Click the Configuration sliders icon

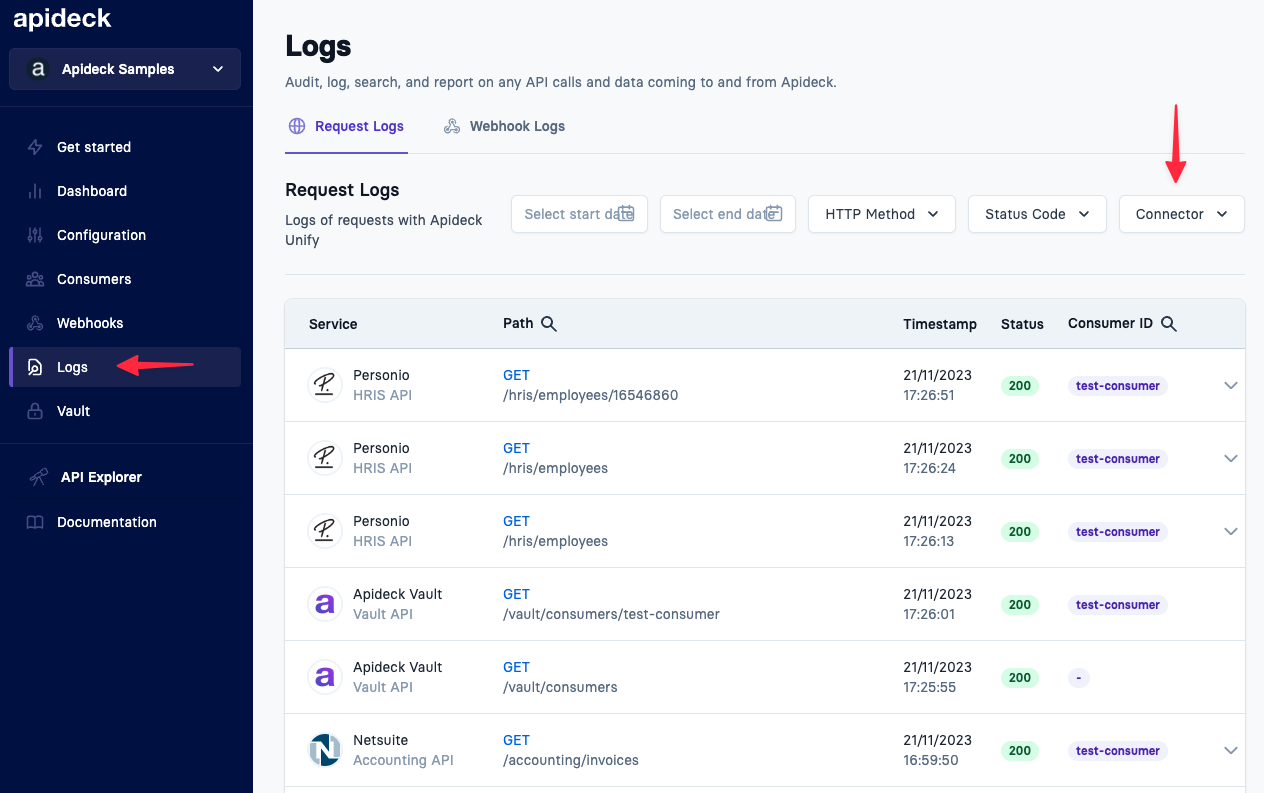coord(35,235)
